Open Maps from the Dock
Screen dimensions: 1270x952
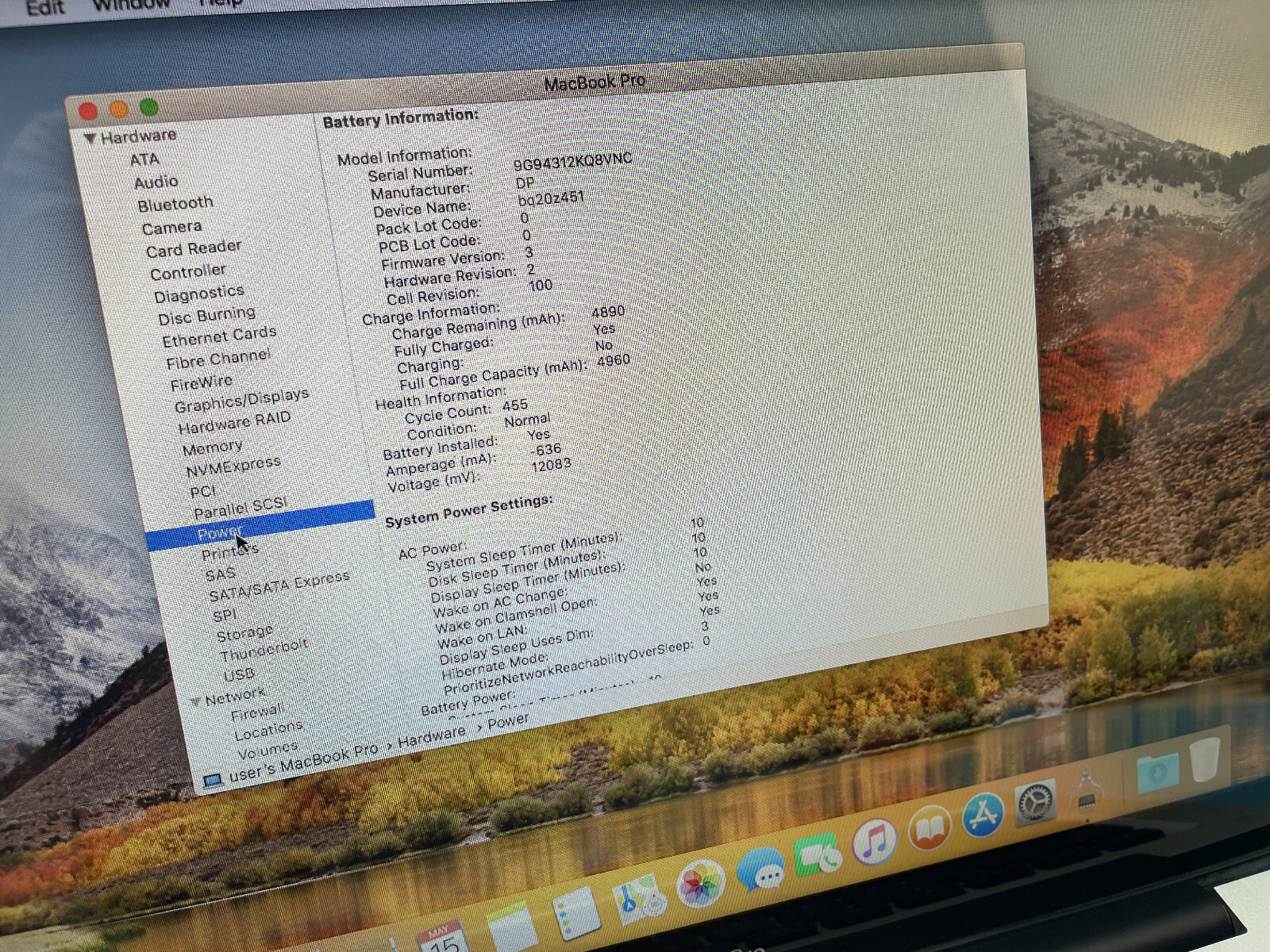[x=640, y=898]
